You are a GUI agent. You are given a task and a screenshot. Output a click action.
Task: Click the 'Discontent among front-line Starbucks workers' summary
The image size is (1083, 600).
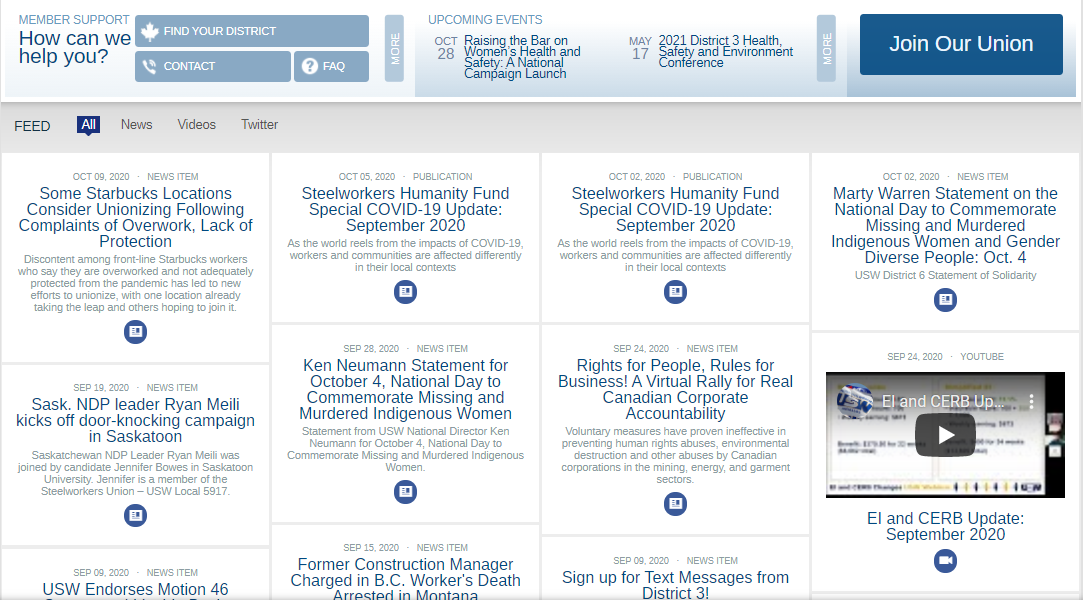click(x=135, y=283)
